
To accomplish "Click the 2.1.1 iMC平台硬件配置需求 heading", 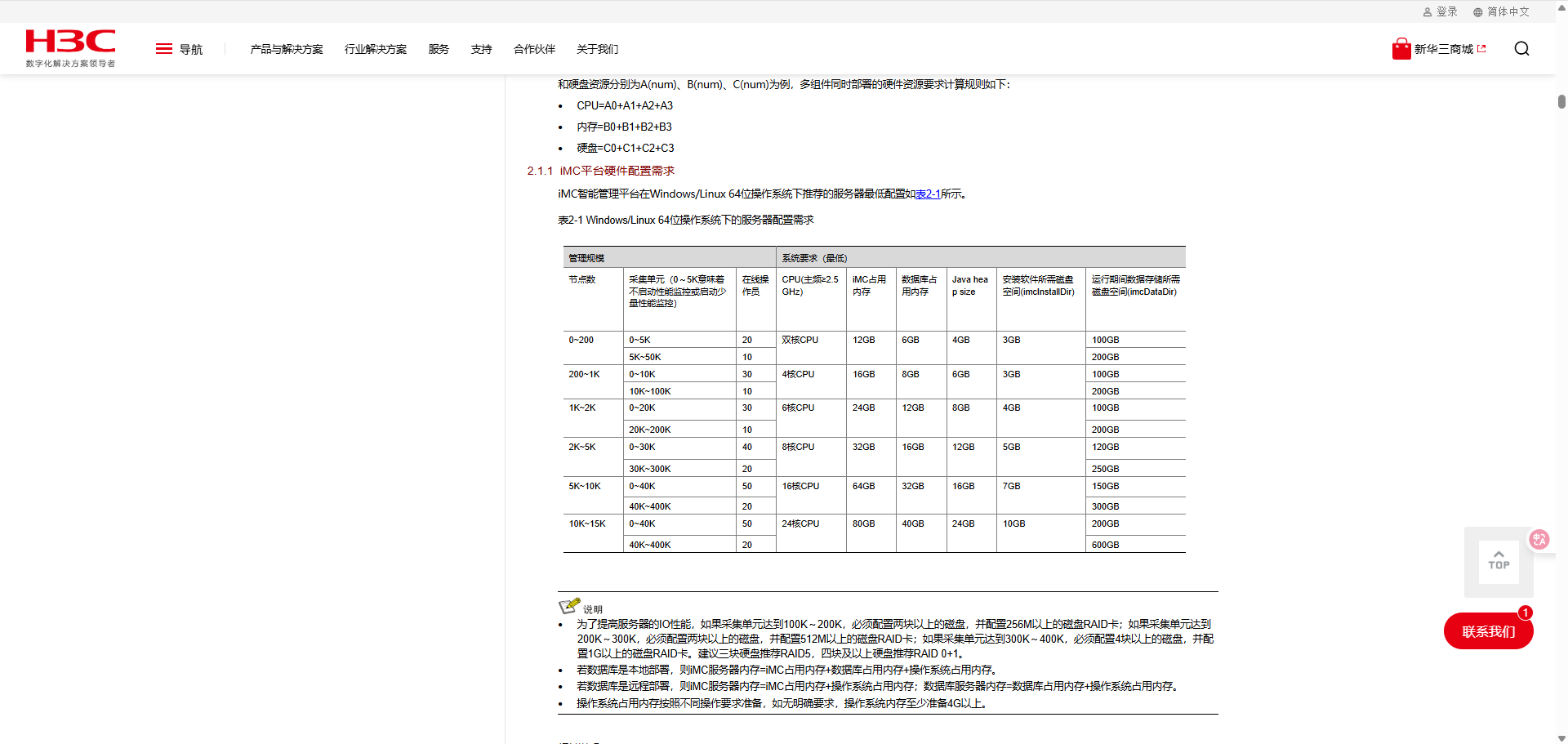I will [x=601, y=171].
